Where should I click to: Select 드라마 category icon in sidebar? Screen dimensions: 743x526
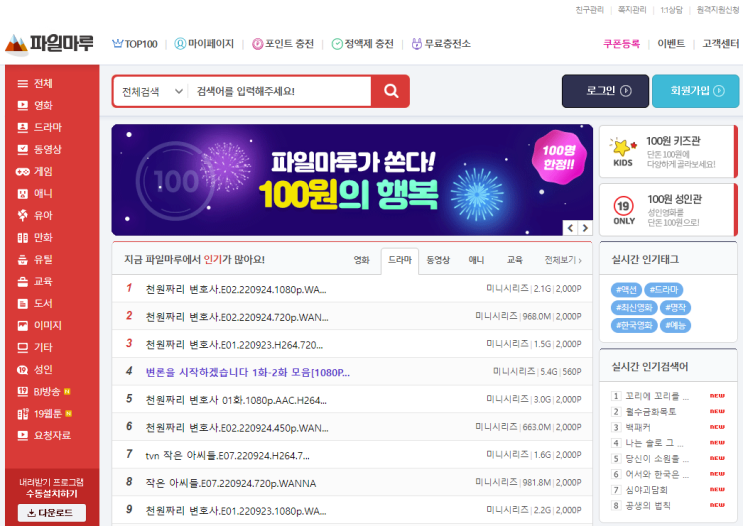point(22,127)
